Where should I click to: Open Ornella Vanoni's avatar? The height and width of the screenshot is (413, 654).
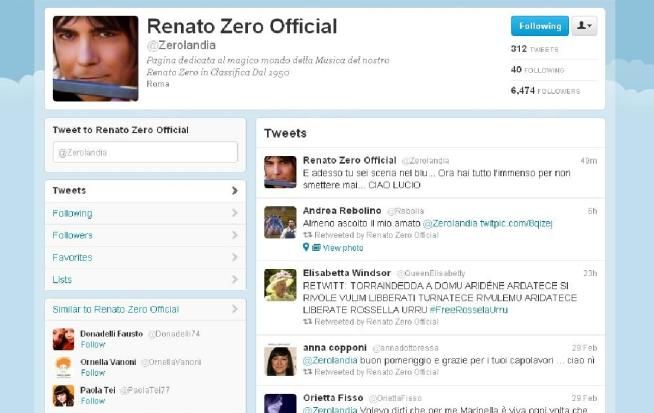63,367
